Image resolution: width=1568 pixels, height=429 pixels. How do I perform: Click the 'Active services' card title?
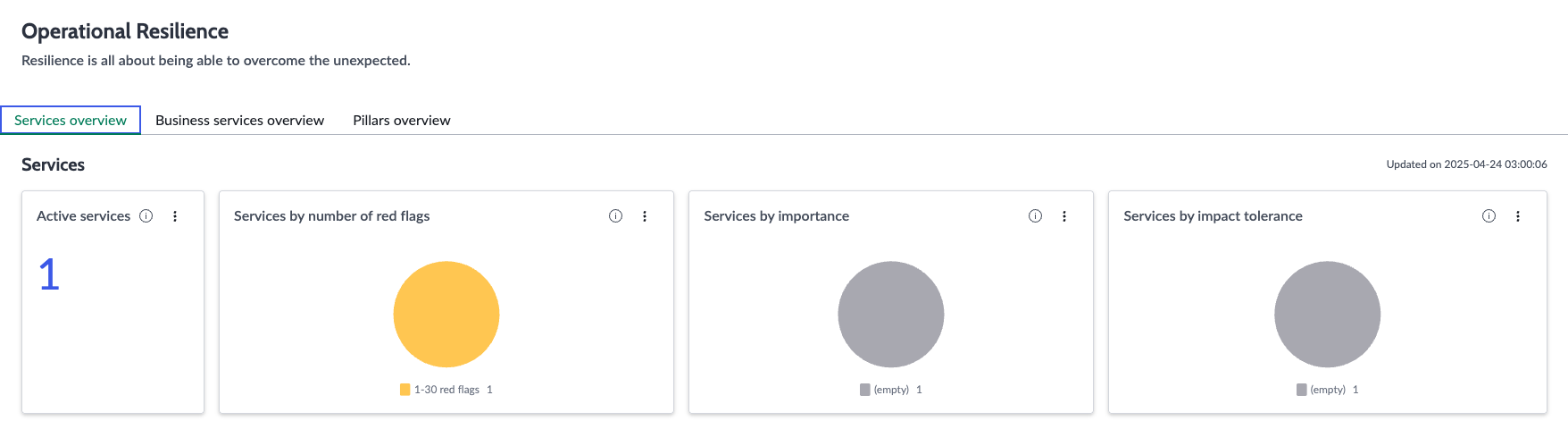pyautogui.click(x=83, y=216)
